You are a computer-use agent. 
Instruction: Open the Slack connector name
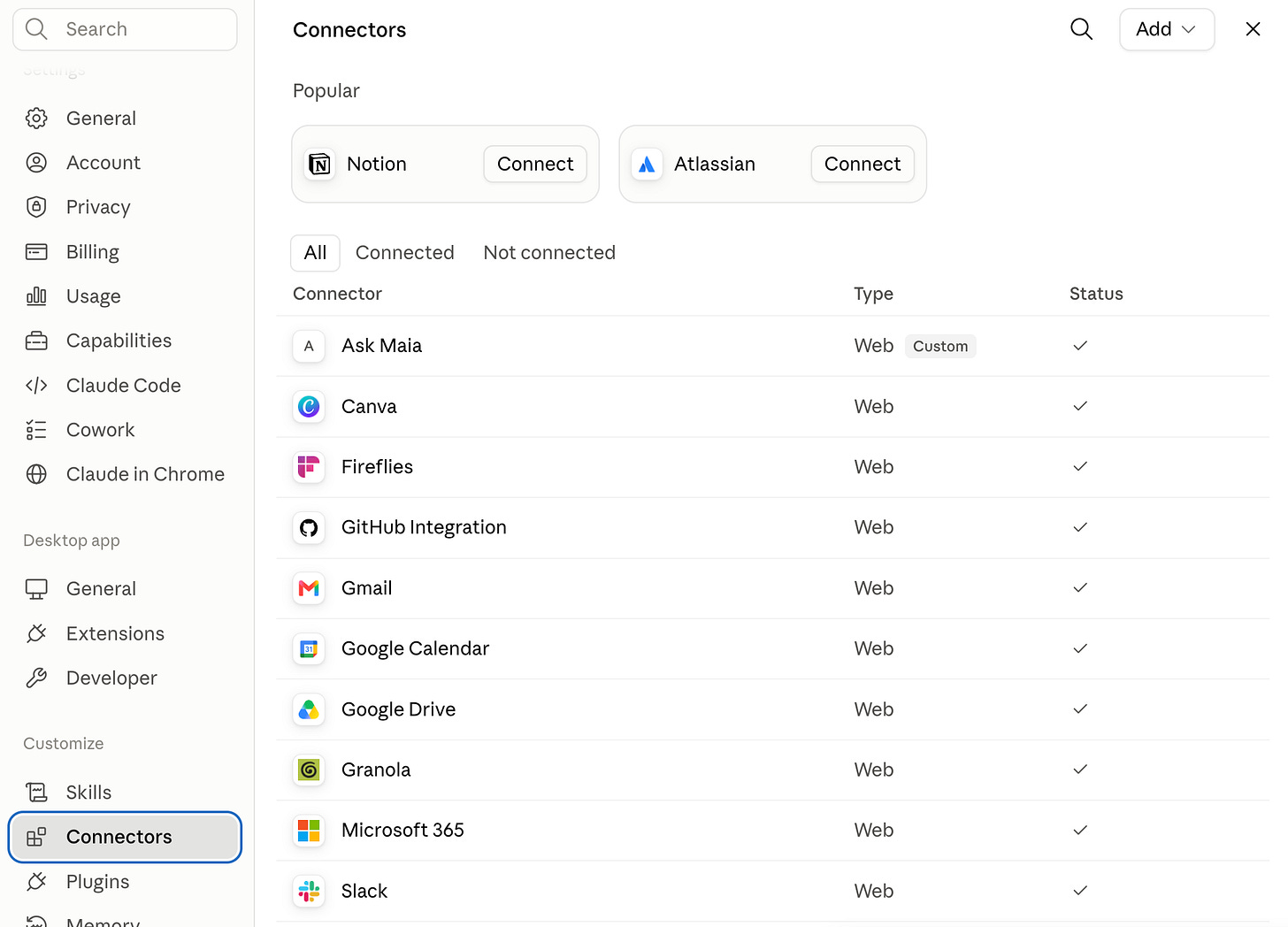point(364,892)
